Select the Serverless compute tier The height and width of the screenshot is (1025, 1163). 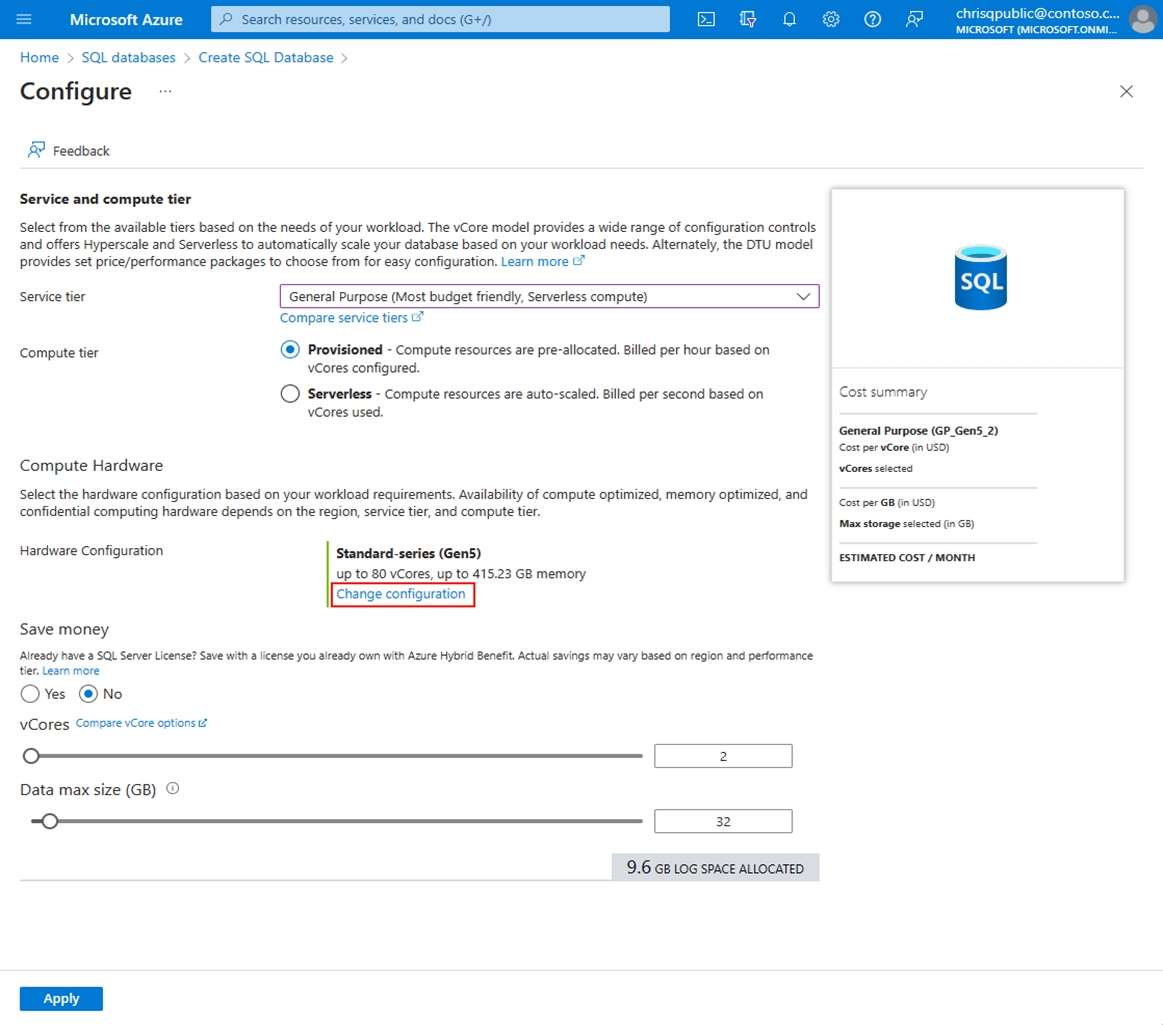pyautogui.click(x=290, y=394)
